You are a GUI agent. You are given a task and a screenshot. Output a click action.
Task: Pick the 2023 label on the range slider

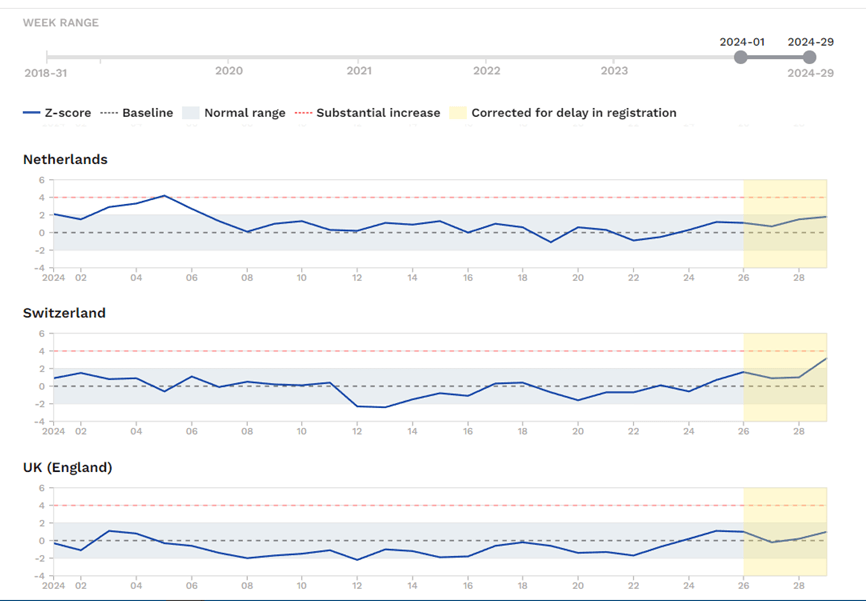pos(615,71)
